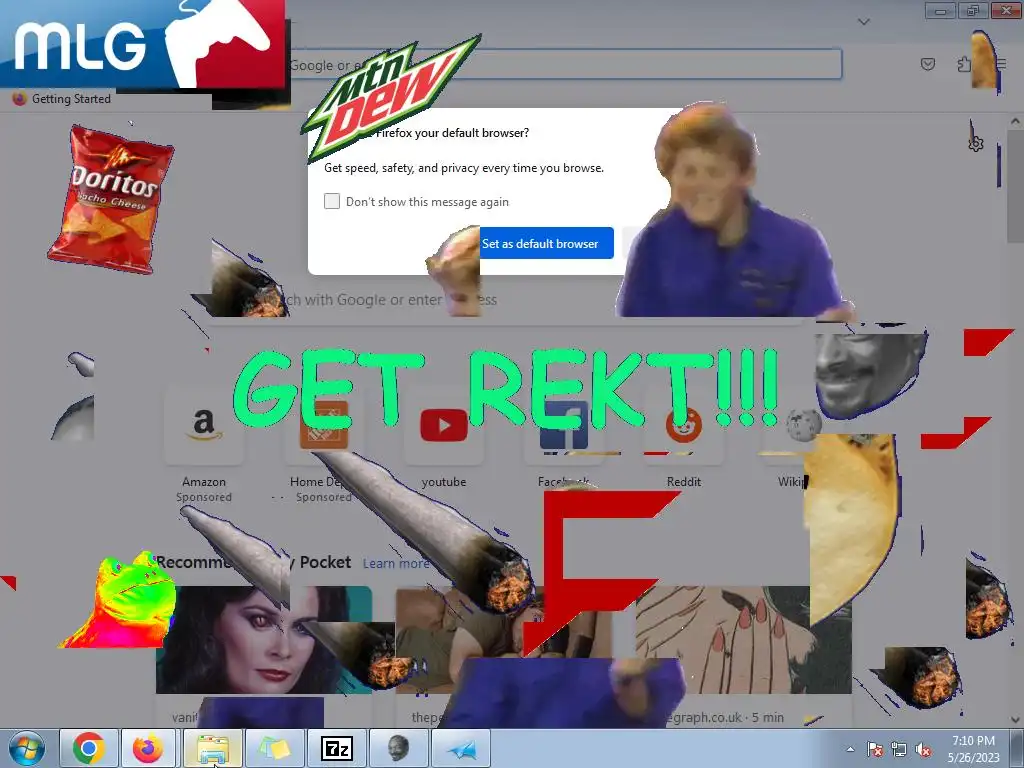Switch to Firefox in the taskbar
Screen dimensions: 1024x768
pyautogui.click(x=148, y=748)
